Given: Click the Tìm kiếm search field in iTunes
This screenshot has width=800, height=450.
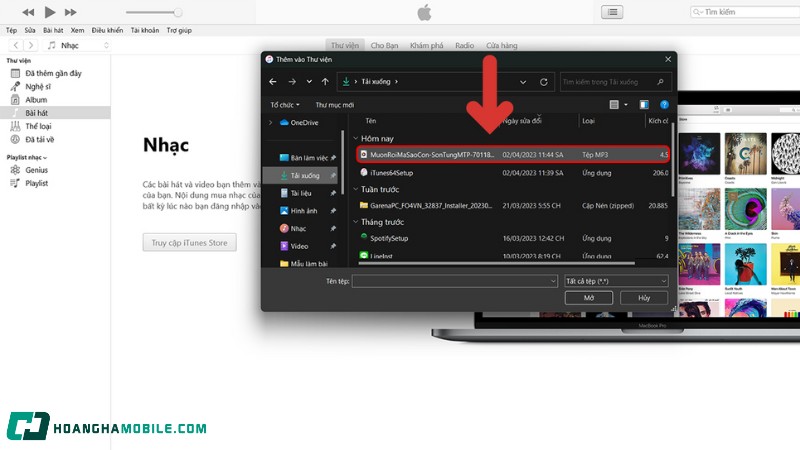Looking at the screenshot, I should click(x=745, y=12).
